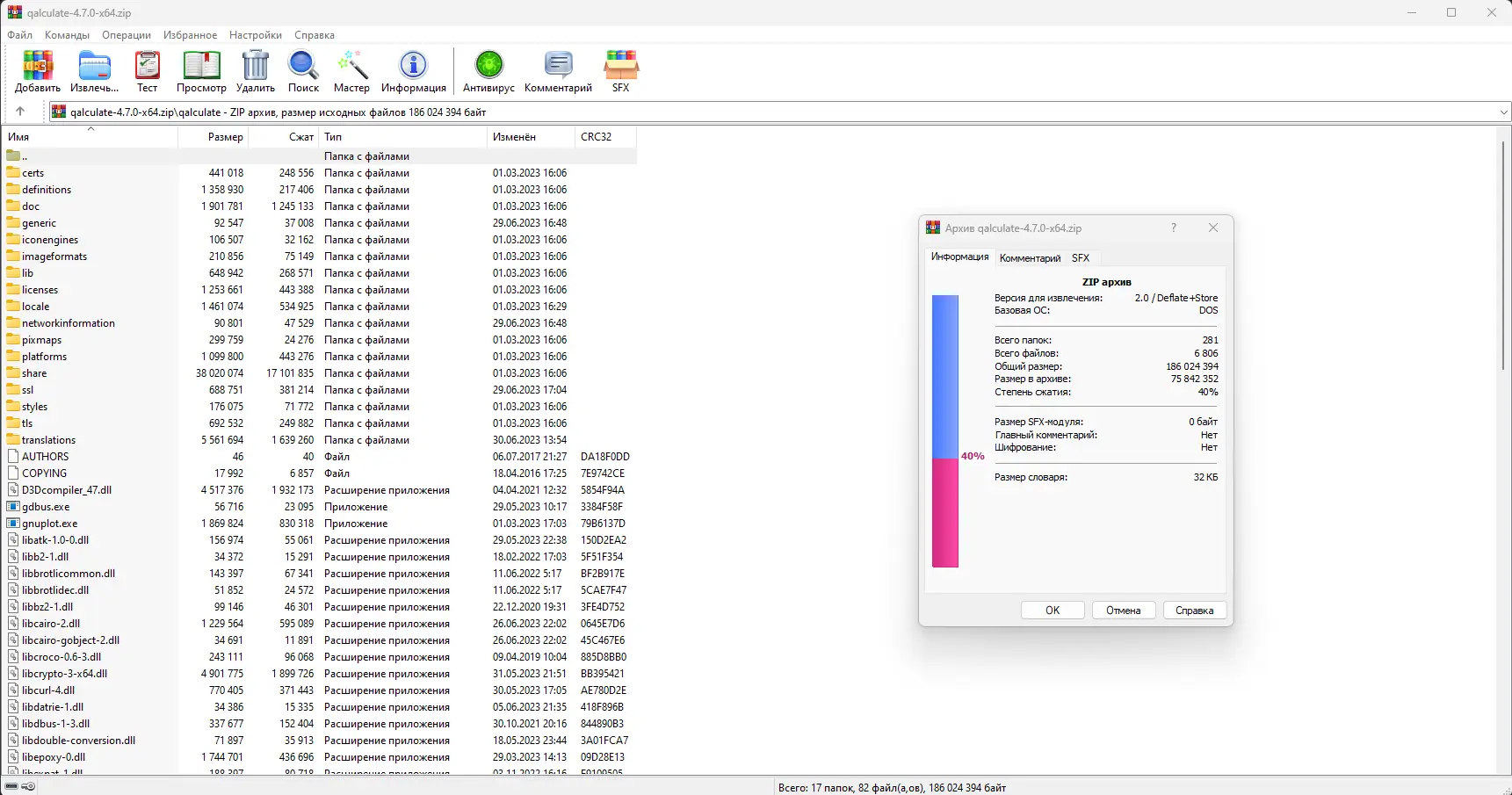Screen dimensions: 1512x795
Task: Sort by the CRC32 column header
Action: pos(606,137)
